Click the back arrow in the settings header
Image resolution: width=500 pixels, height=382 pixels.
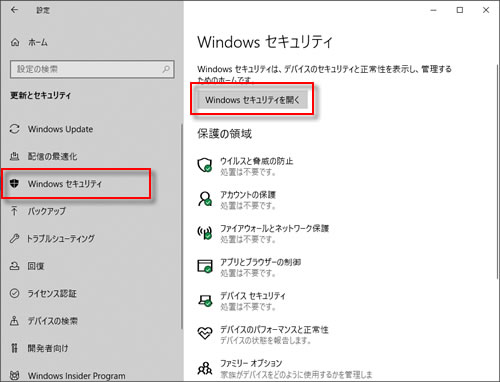pyautogui.click(x=14, y=10)
